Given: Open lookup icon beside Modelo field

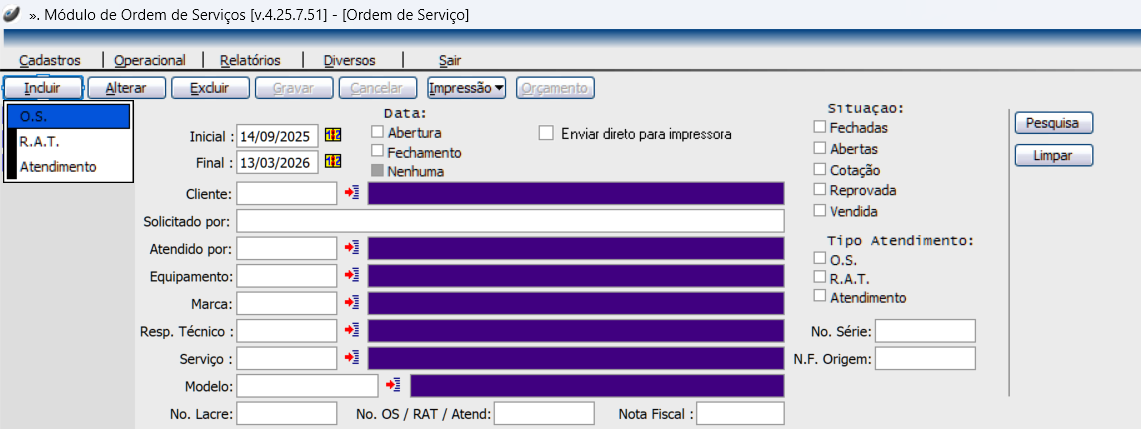Looking at the screenshot, I should pos(394,385).
